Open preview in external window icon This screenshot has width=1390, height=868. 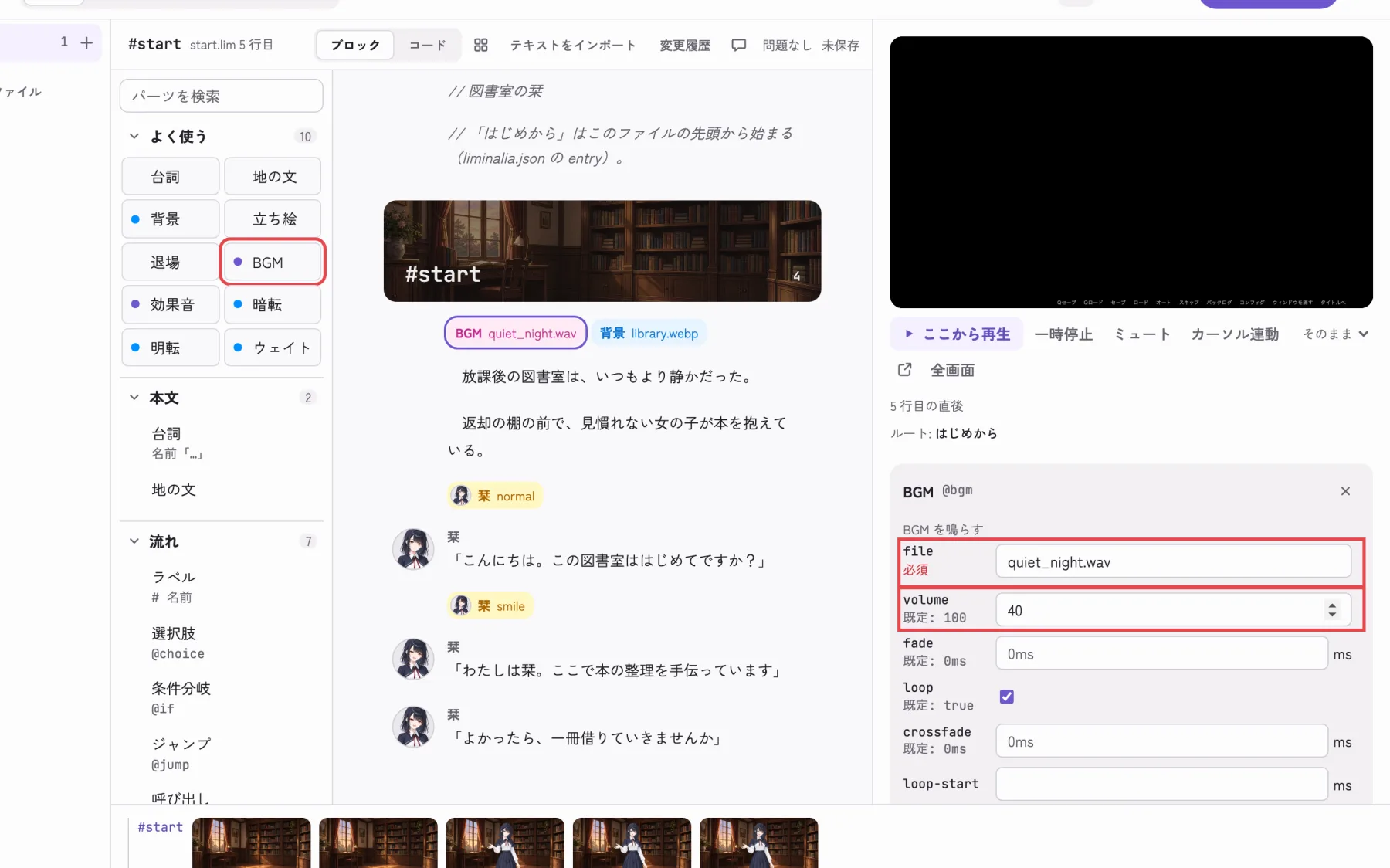[x=904, y=370]
